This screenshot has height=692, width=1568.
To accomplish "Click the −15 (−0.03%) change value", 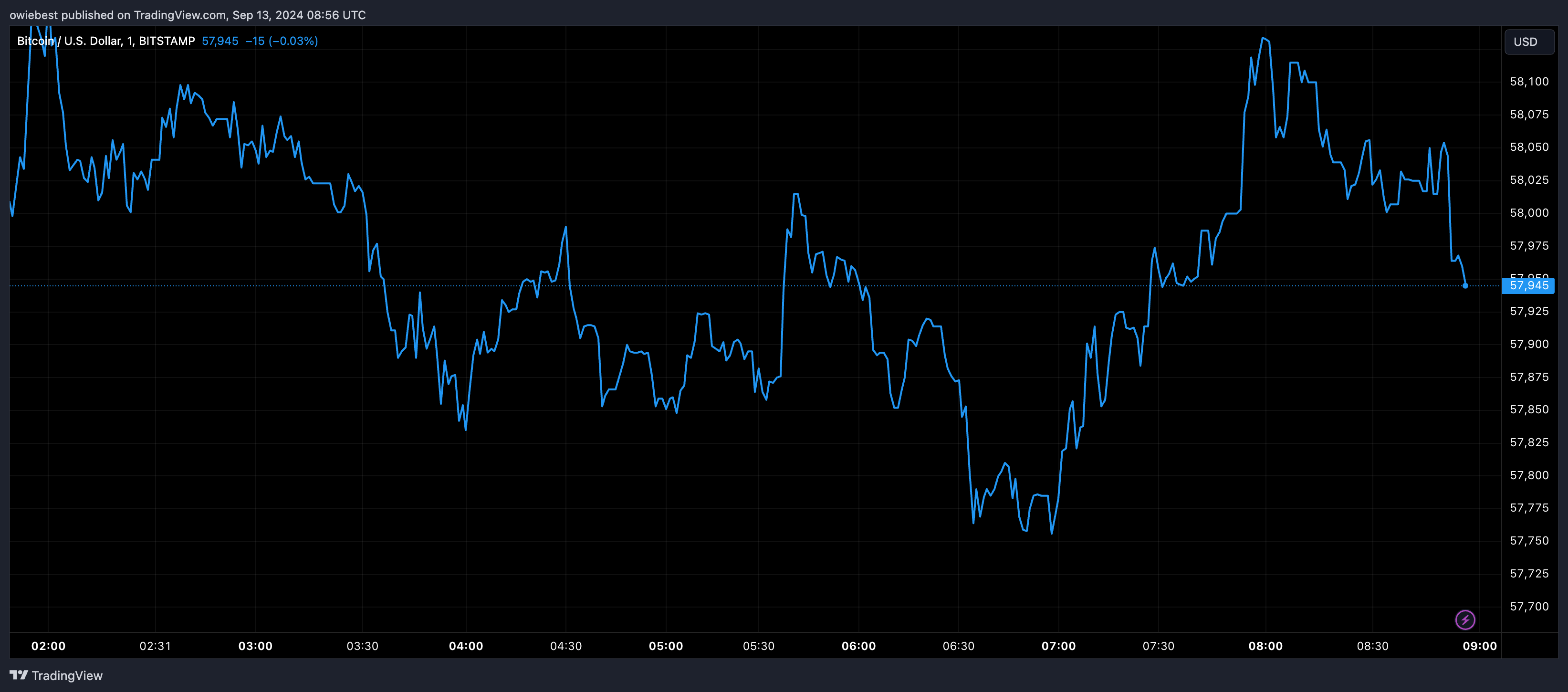I will (x=281, y=41).
